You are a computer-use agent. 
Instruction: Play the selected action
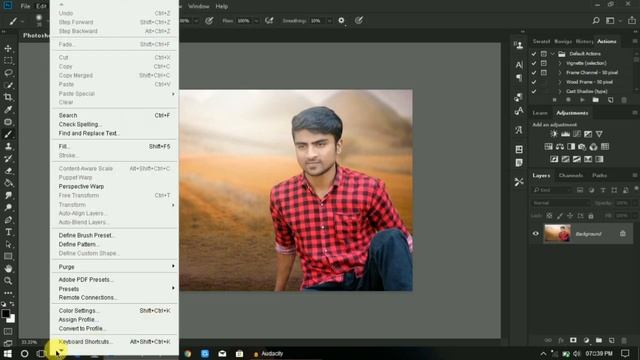582,100
